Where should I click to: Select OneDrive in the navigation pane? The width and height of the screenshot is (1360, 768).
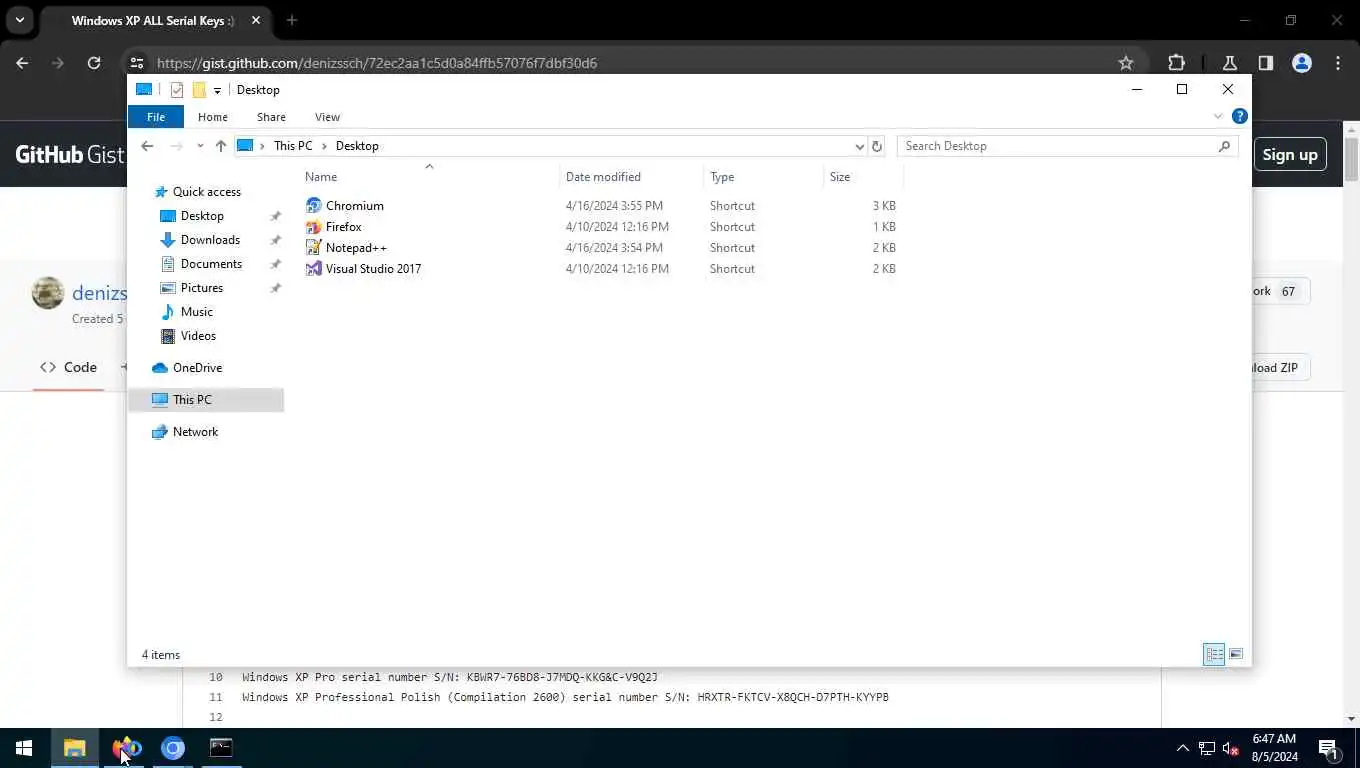pyautogui.click(x=197, y=368)
